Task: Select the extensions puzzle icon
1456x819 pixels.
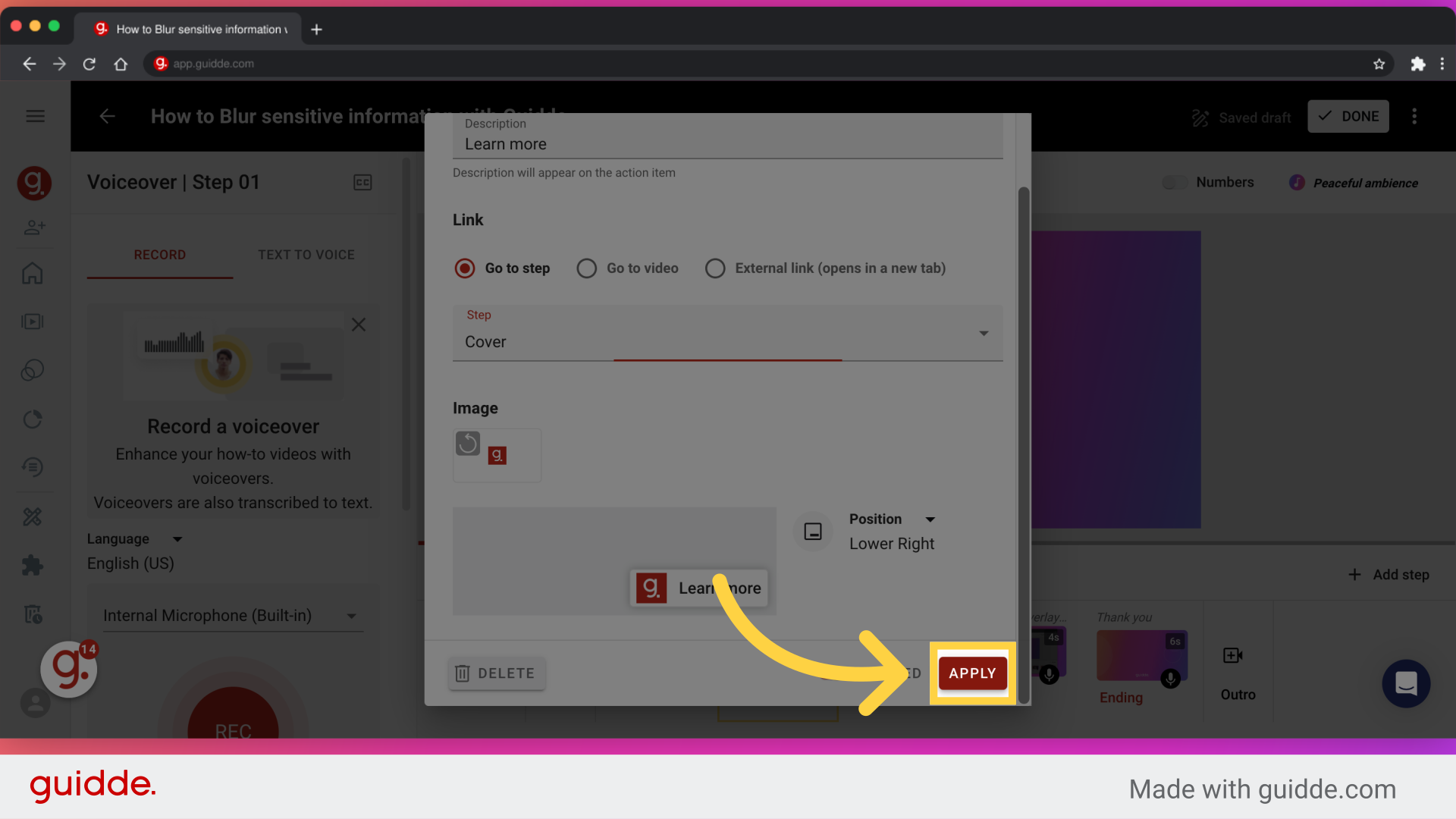Action: [x=33, y=565]
